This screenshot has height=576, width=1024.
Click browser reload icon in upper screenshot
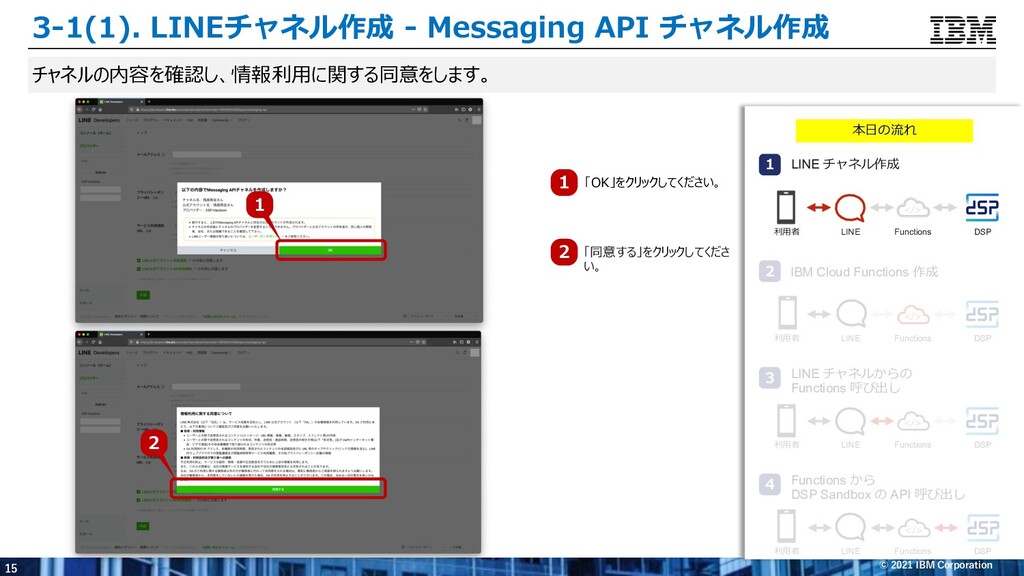click(x=93, y=110)
